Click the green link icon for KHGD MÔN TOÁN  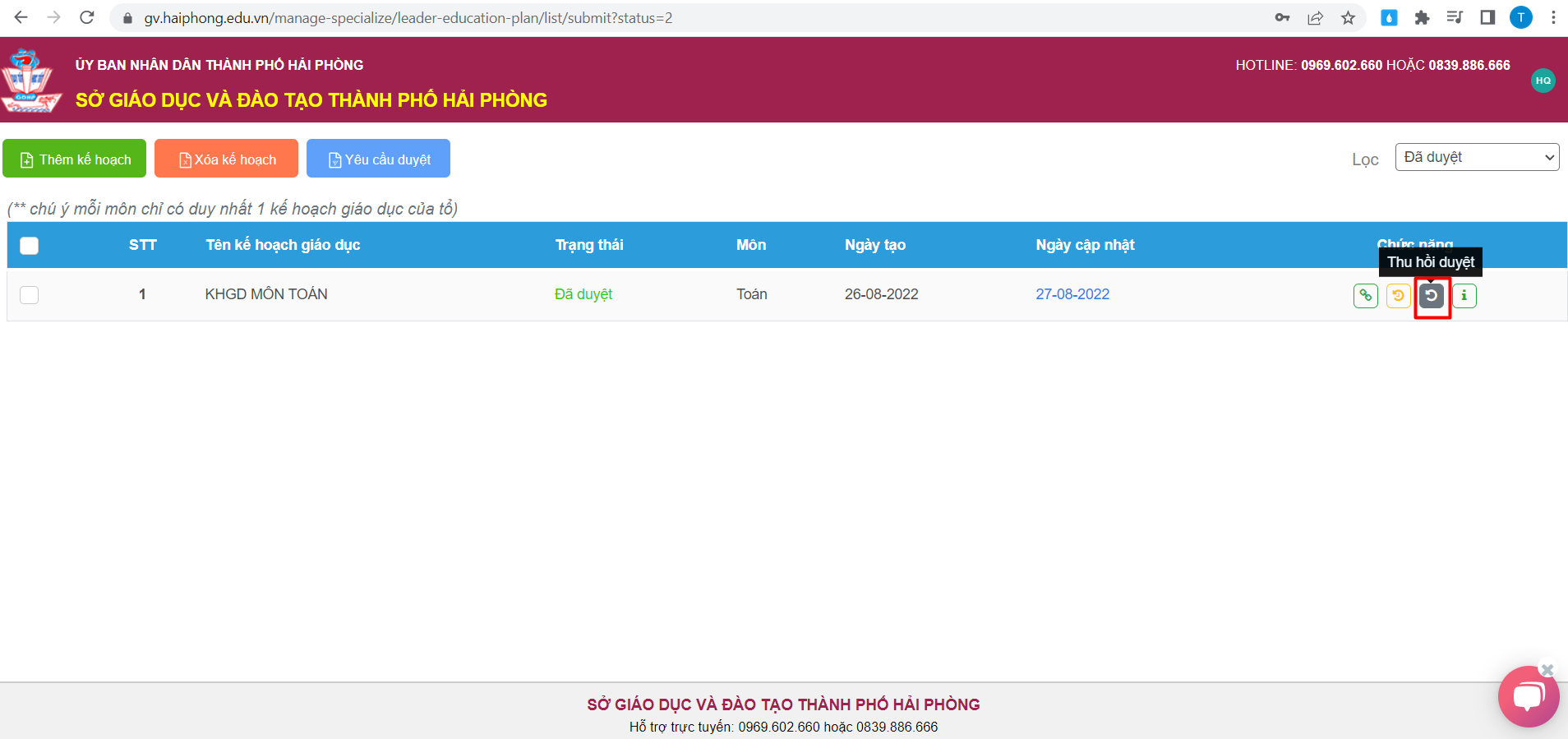[x=1366, y=295]
